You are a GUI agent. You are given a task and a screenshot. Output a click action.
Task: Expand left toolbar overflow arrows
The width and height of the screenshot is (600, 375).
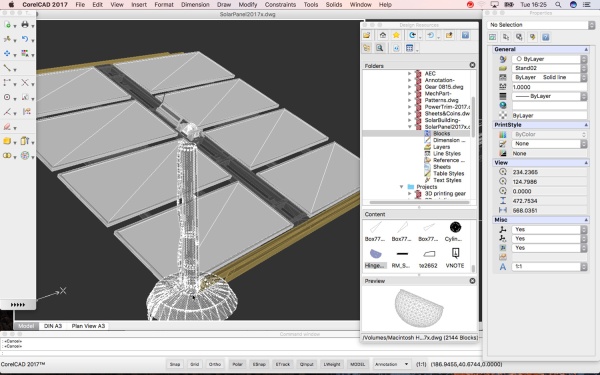point(18,305)
